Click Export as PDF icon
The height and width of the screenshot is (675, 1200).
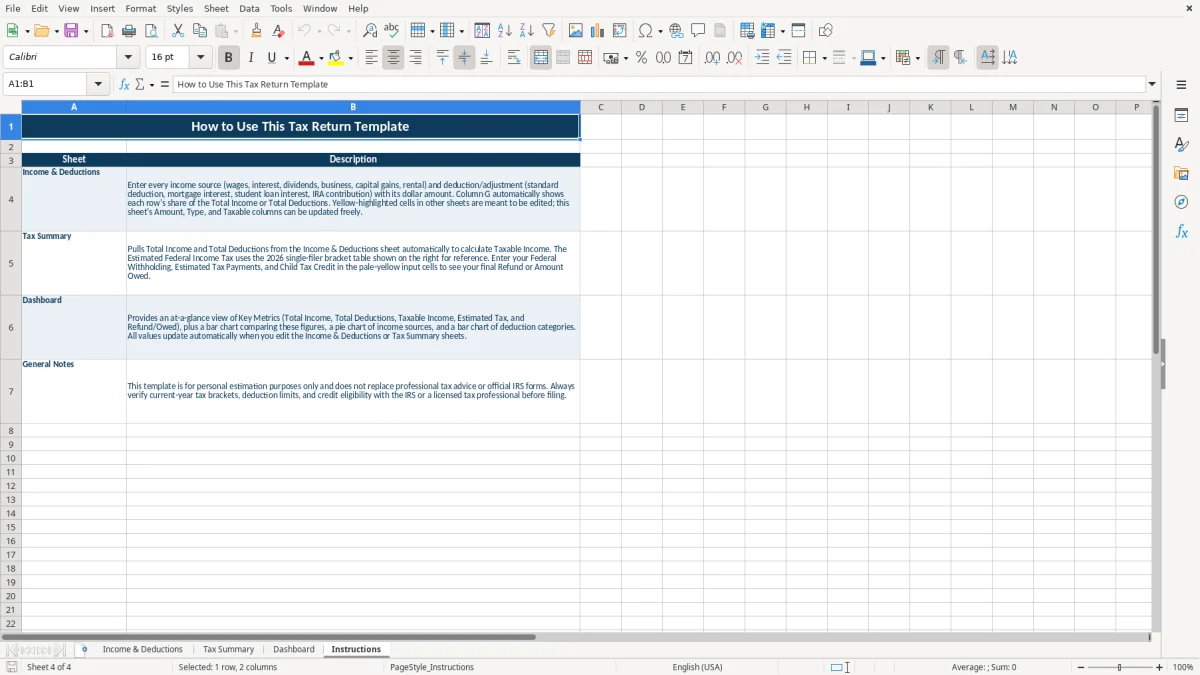click(107, 31)
